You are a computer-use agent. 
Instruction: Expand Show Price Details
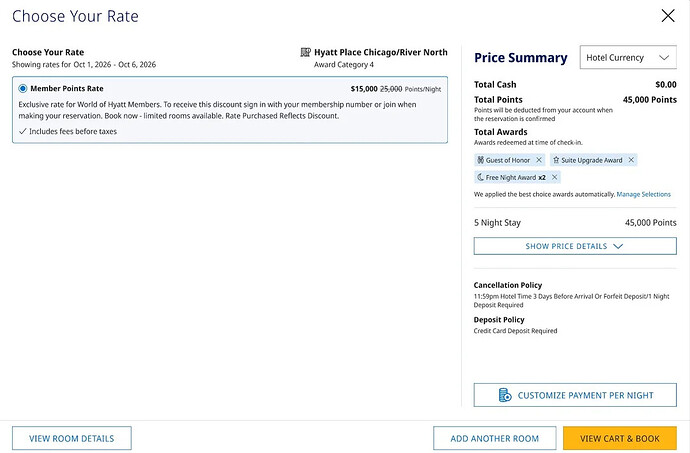(575, 246)
